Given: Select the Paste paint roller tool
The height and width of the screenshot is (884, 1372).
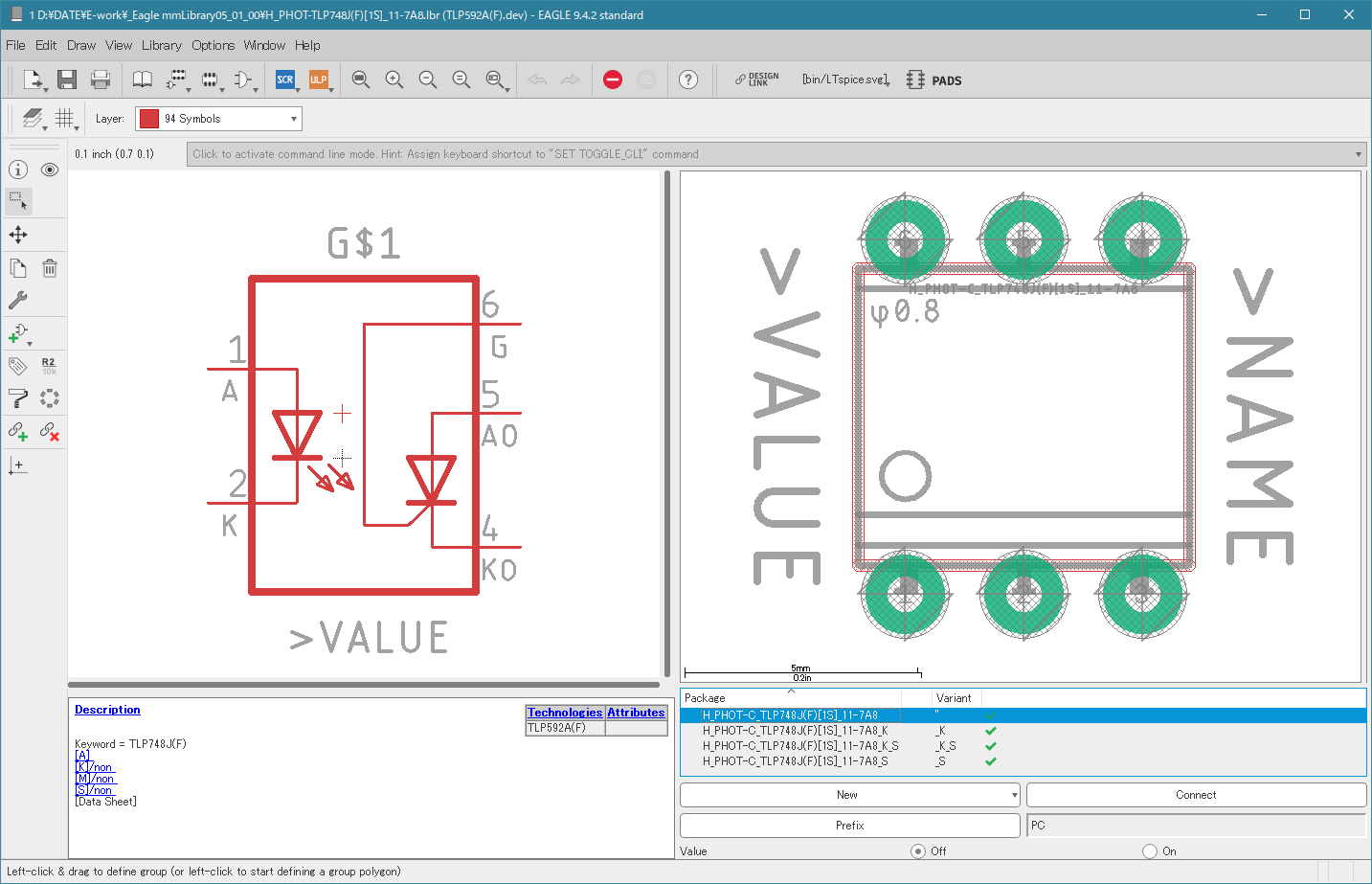Looking at the screenshot, I should point(18,397).
